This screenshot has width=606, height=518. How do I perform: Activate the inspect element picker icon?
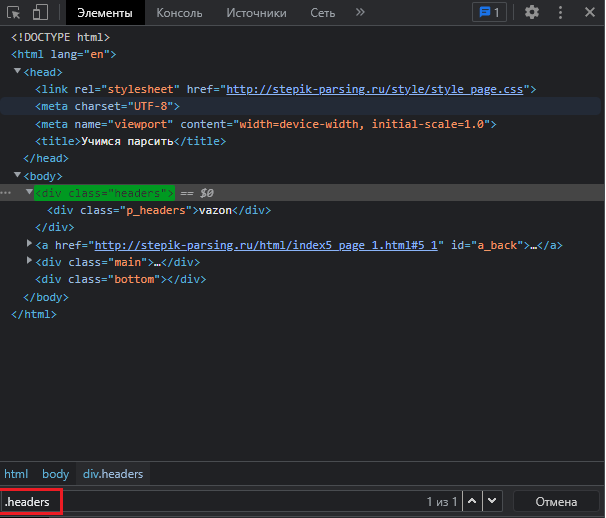tap(14, 13)
